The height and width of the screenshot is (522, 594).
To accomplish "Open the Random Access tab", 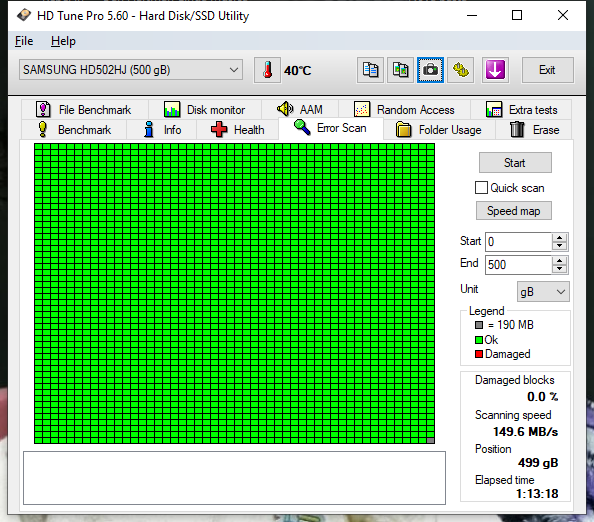I will (x=404, y=110).
